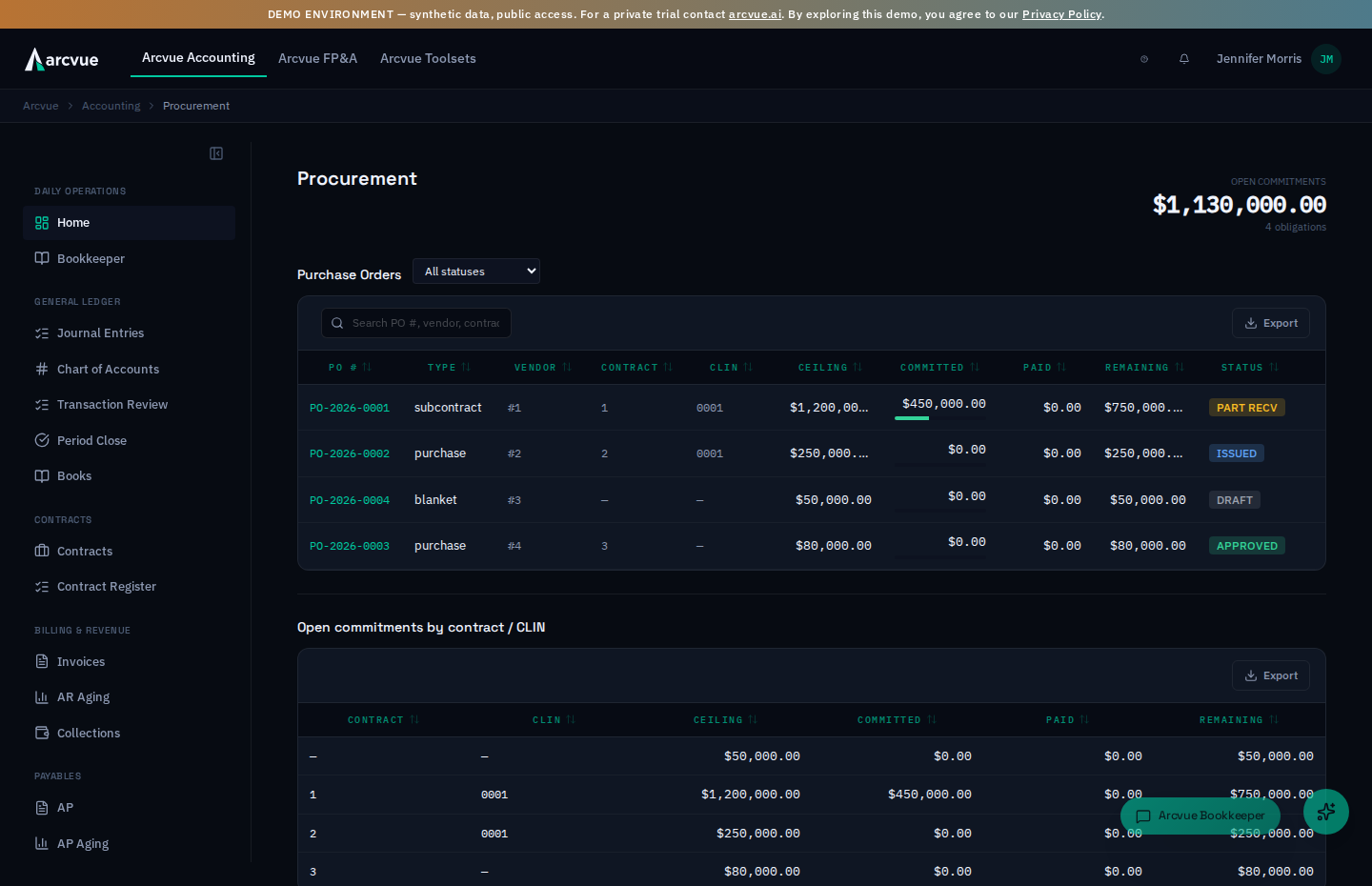This screenshot has height=886, width=1372.
Task: Click the Invoices document icon
Action: (42, 661)
